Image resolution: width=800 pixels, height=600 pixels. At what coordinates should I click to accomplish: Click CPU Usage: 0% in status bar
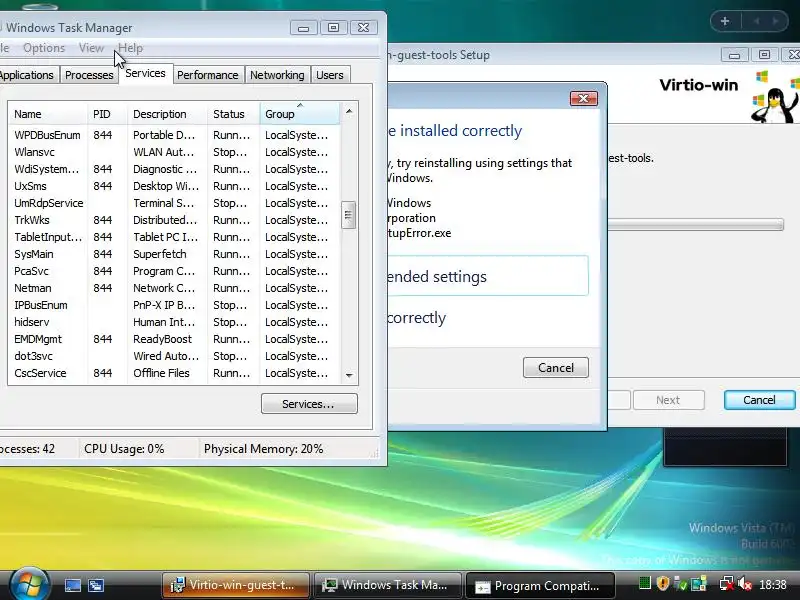coord(124,449)
